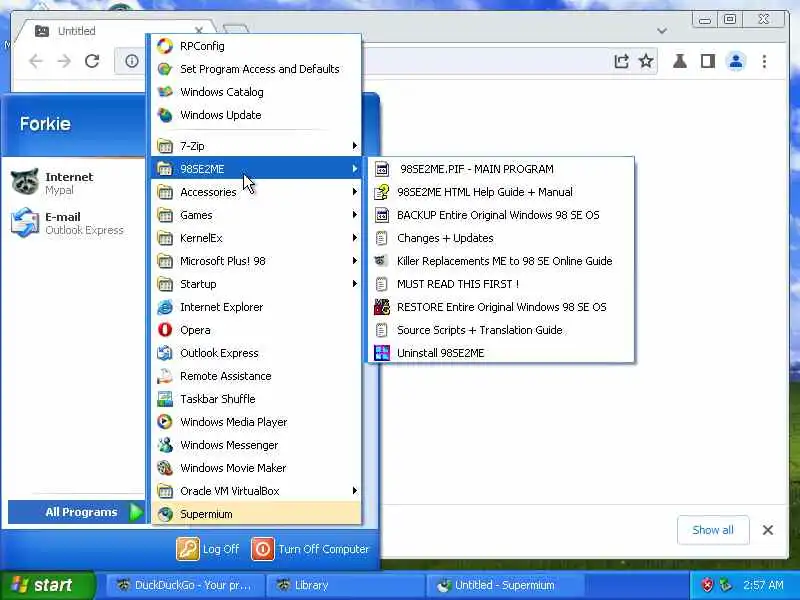This screenshot has height=600, width=800.
Task: Click the browser profile avatar icon
Action: [736, 61]
